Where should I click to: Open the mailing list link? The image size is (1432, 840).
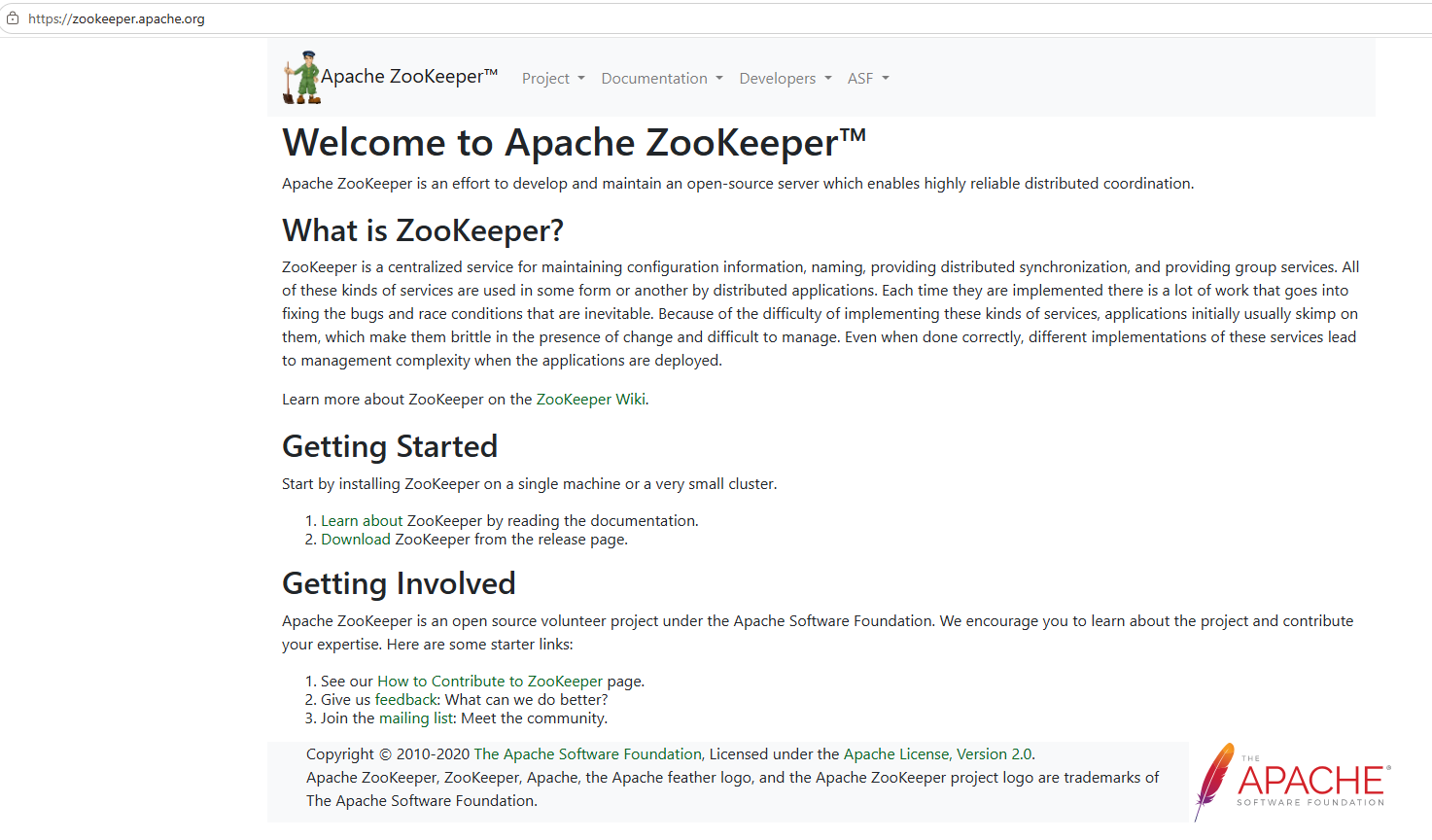(x=416, y=717)
